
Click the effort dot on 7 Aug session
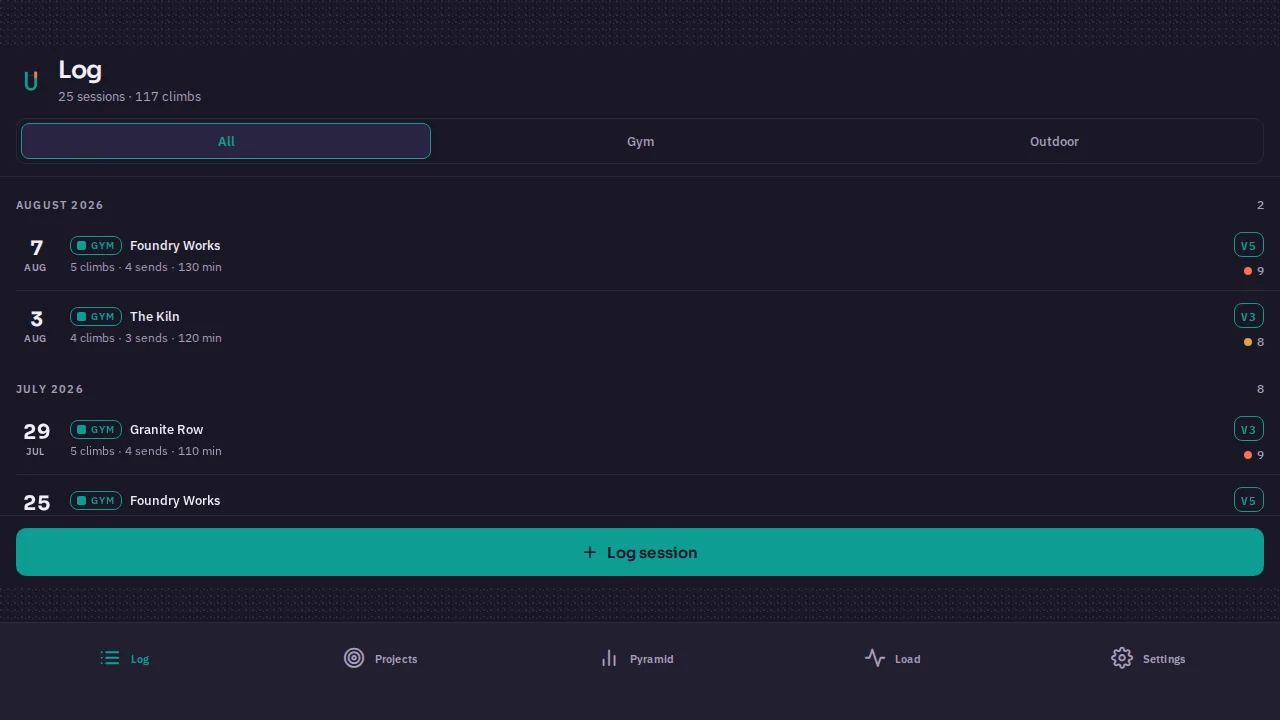1248,271
